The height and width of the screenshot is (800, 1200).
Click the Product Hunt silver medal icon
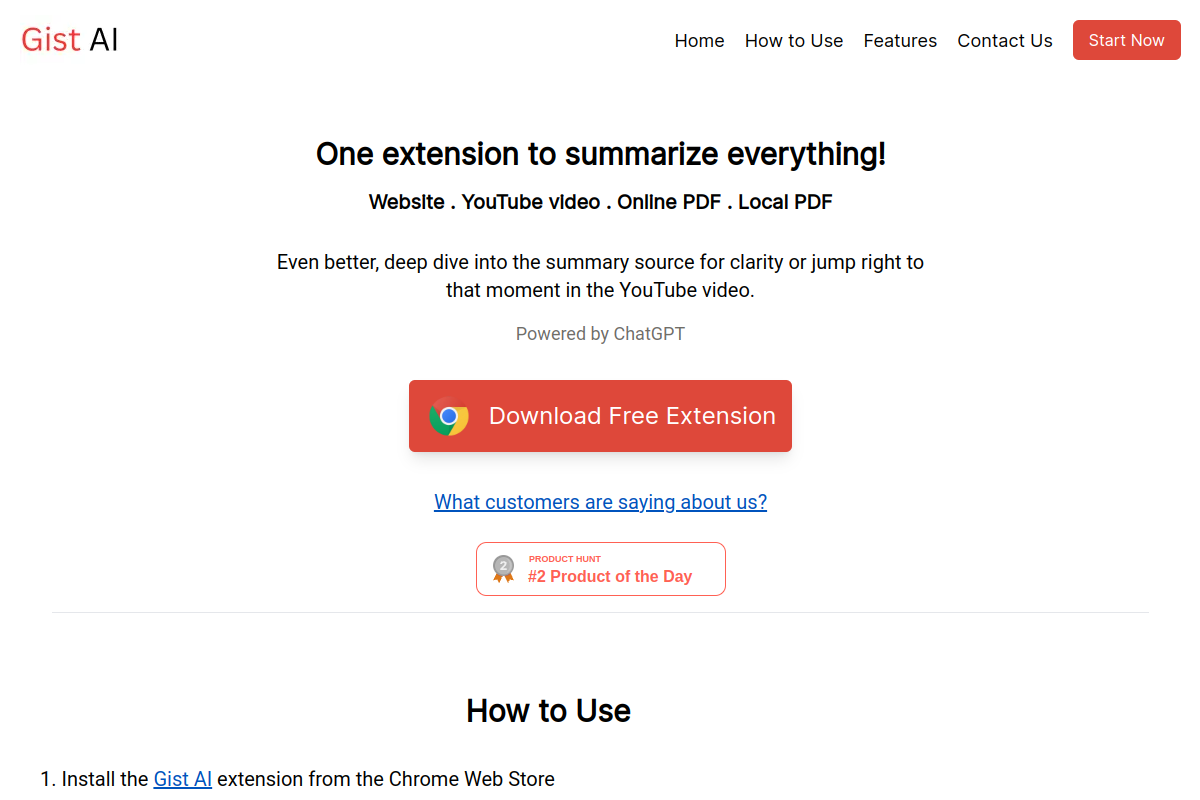click(x=503, y=569)
